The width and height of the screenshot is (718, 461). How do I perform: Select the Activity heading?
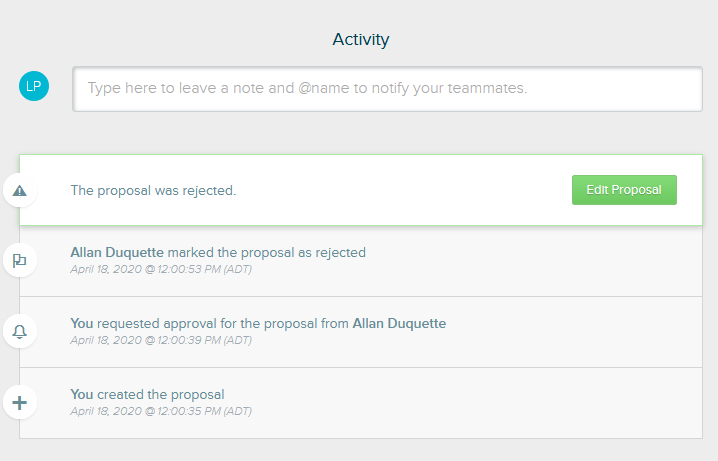click(x=361, y=39)
